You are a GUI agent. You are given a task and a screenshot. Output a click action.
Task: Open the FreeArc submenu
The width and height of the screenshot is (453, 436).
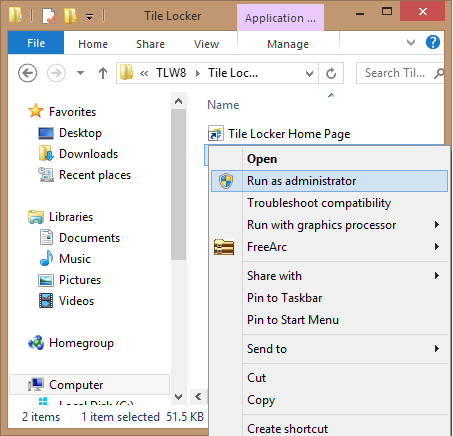pos(329,247)
